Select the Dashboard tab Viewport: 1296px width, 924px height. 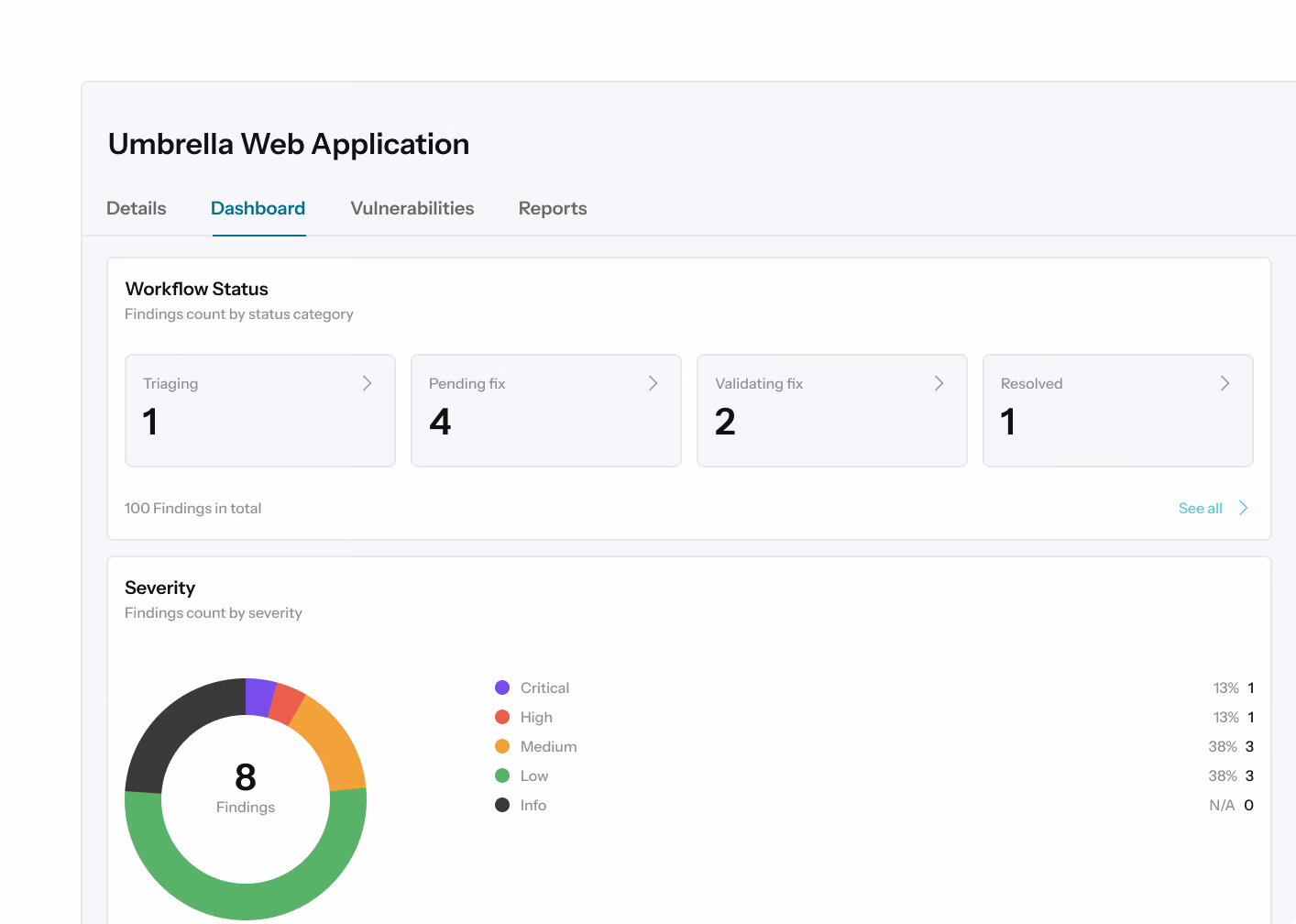(258, 208)
